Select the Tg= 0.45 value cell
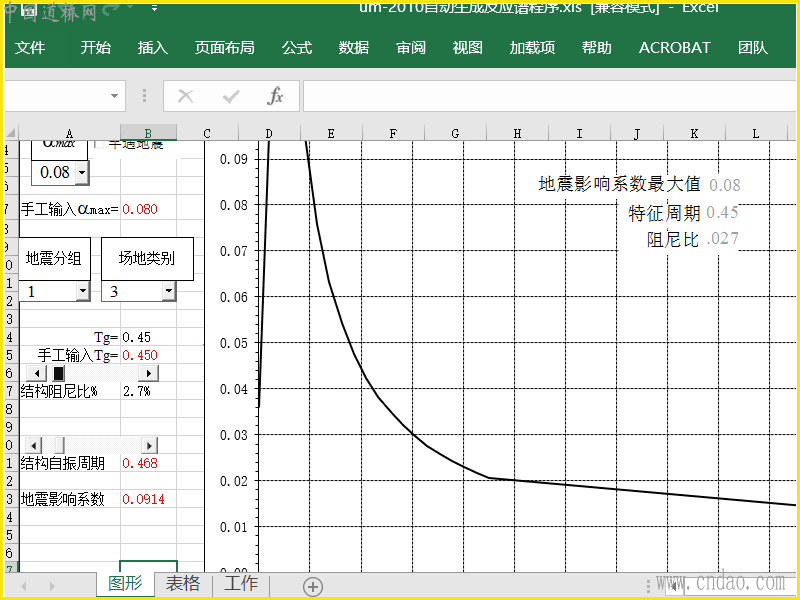 point(148,337)
